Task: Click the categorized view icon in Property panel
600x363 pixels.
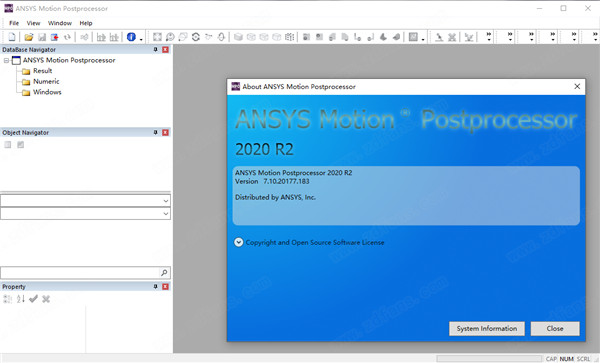Action: coord(8,299)
